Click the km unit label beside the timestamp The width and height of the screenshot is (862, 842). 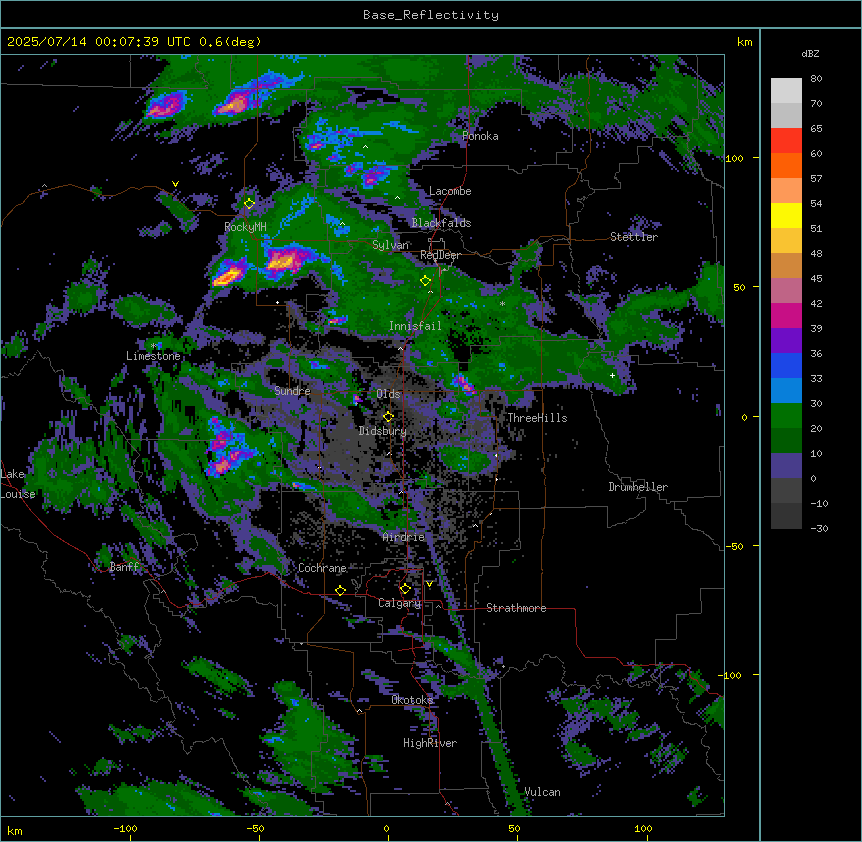pyautogui.click(x=744, y=42)
